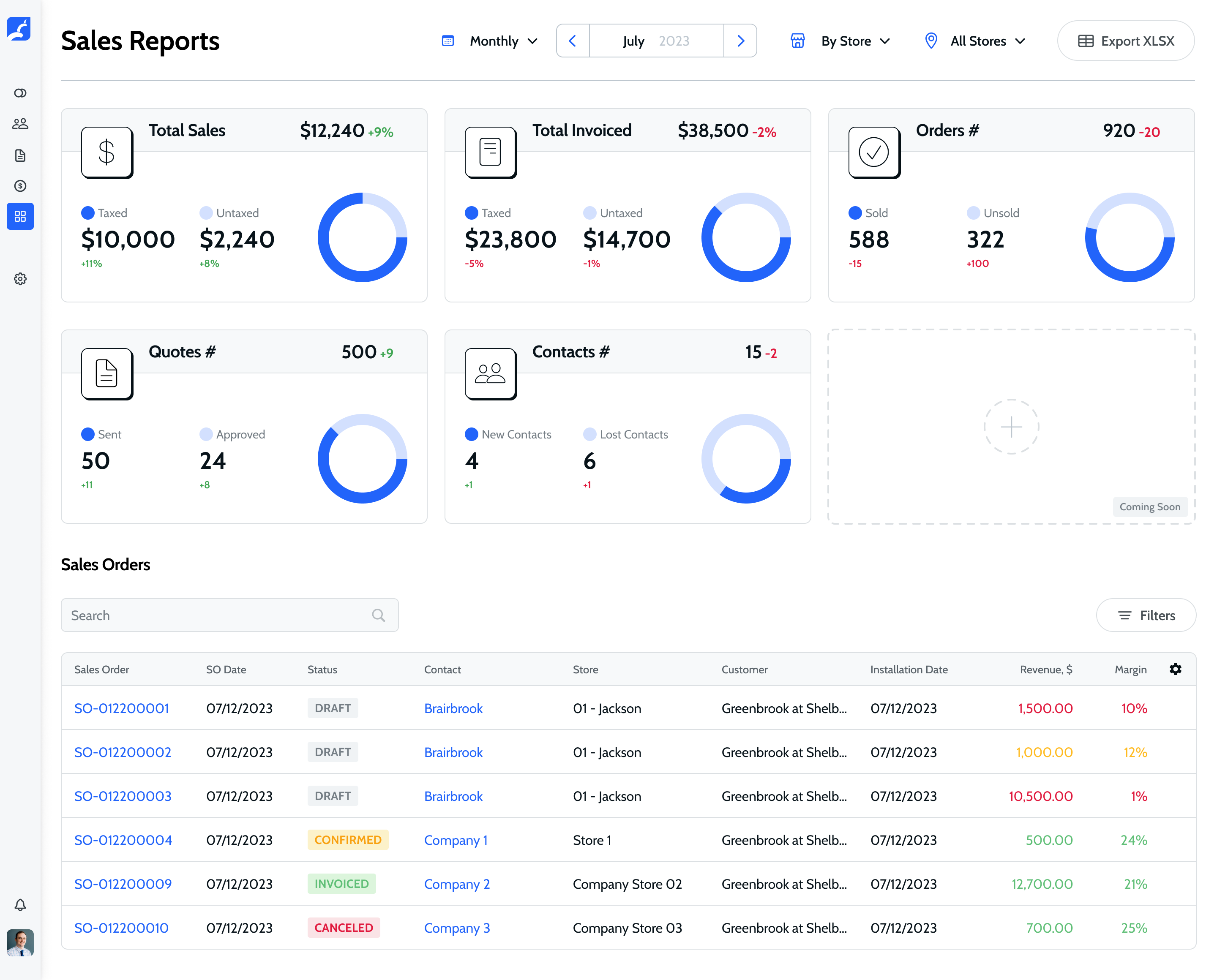
Task: Click the toggle icon atop the sidebar
Action: tap(20, 93)
